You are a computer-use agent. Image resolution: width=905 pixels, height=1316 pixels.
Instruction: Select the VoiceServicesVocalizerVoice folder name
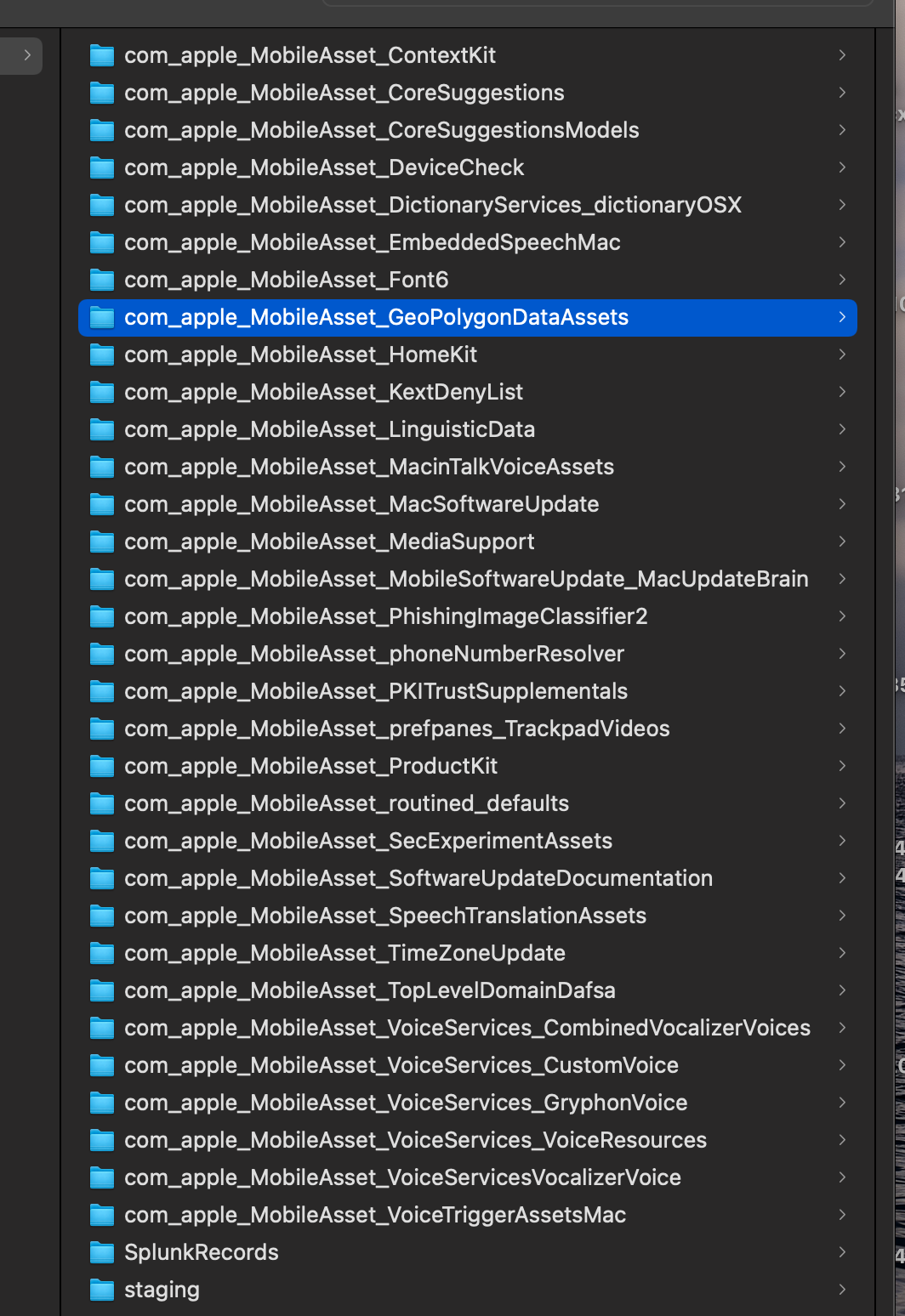coord(403,1177)
